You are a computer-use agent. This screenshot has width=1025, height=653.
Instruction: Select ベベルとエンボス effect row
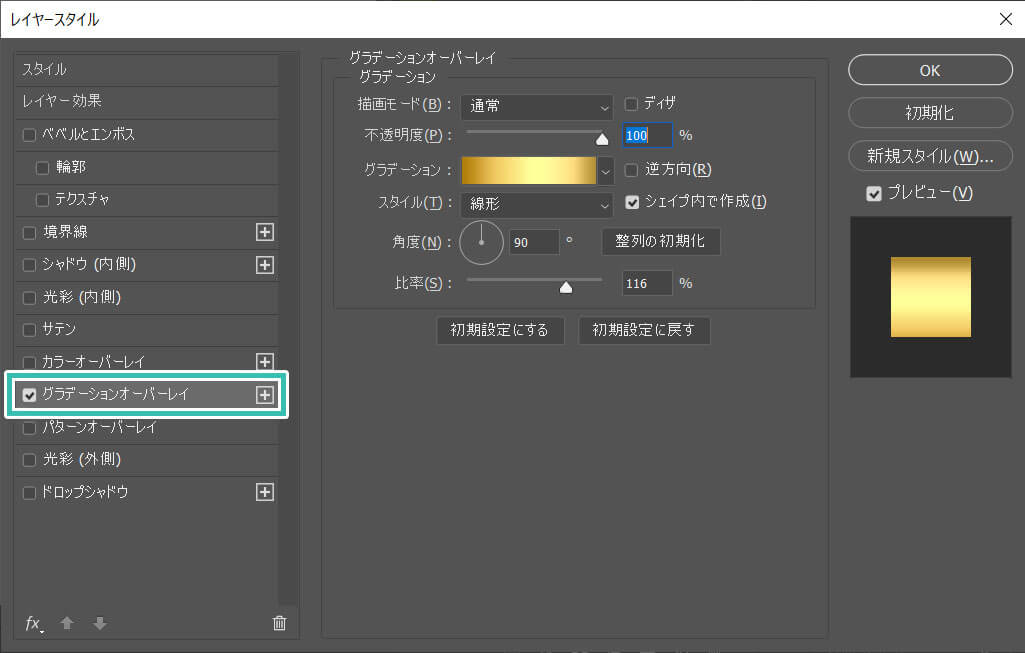click(x=147, y=135)
